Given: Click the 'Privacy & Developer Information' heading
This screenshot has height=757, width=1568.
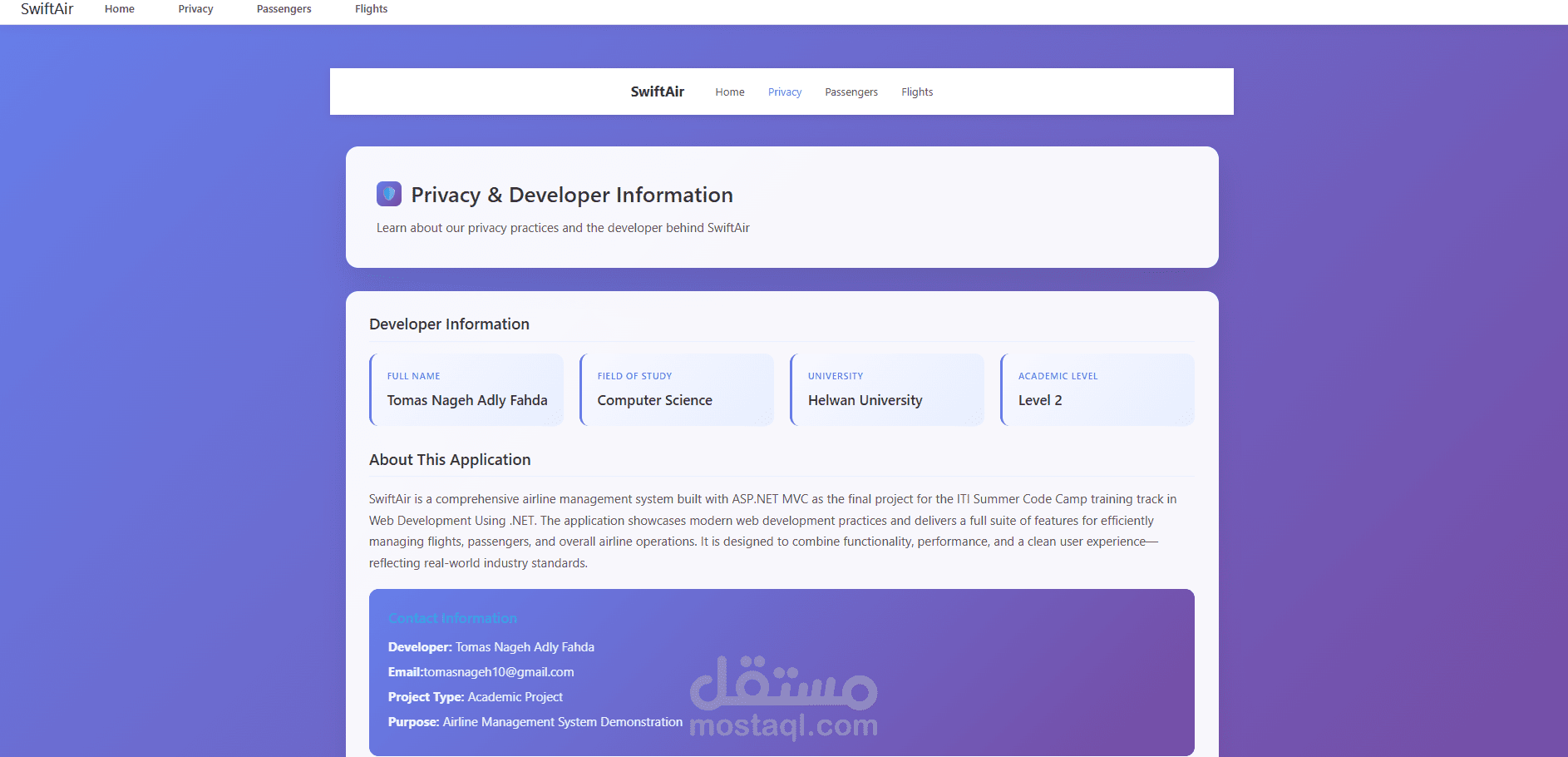Looking at the screenshot, I should [572, 195].
